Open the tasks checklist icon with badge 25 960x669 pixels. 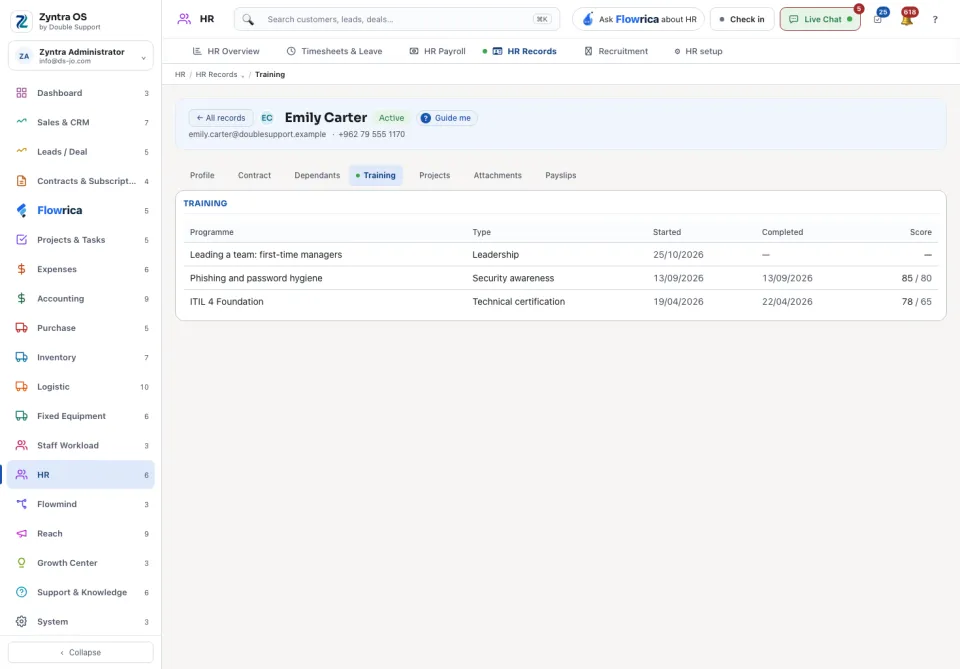coord(878,20)
